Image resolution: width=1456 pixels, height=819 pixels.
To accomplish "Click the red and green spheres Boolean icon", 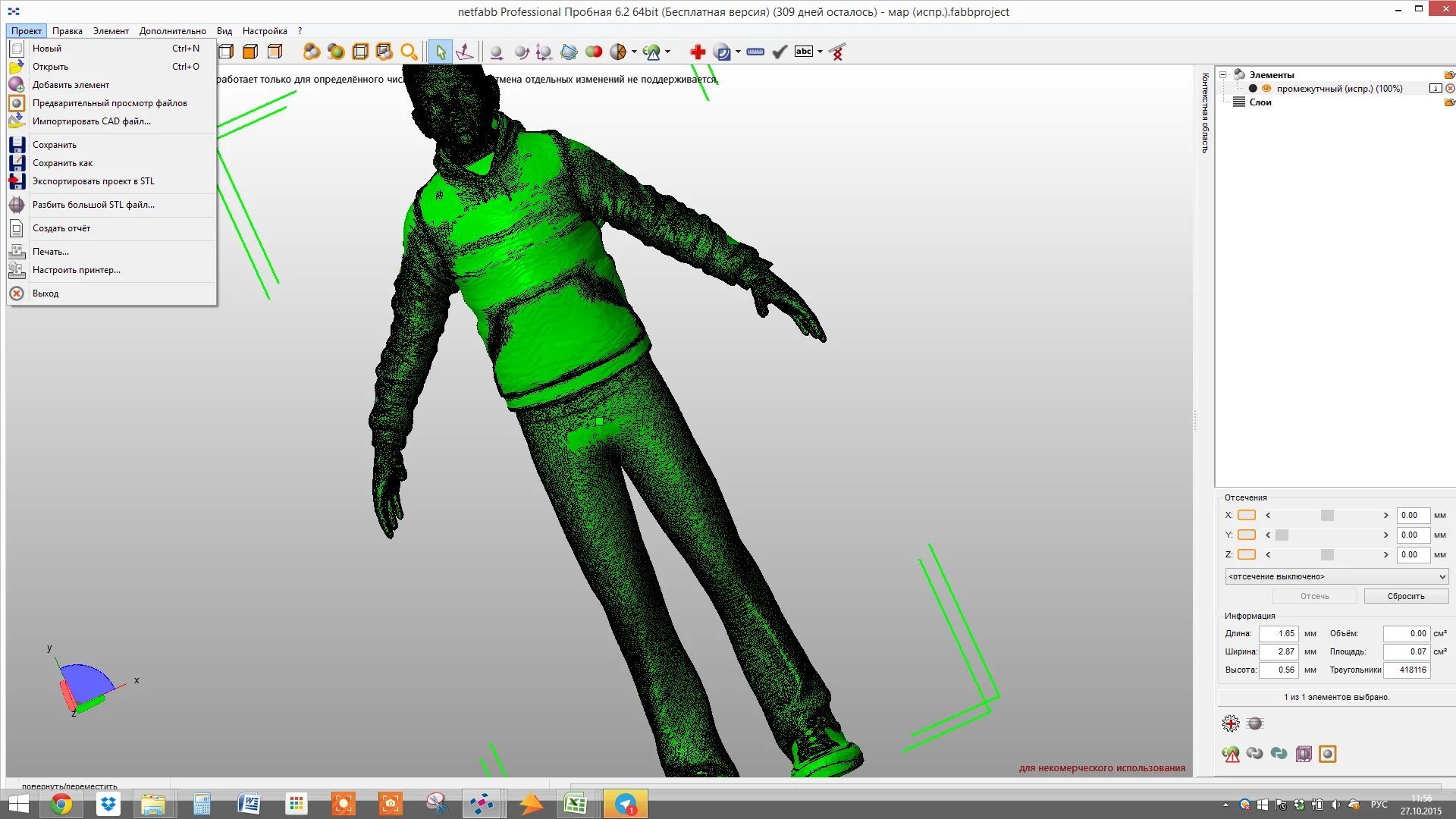I will tap(594, 52).
